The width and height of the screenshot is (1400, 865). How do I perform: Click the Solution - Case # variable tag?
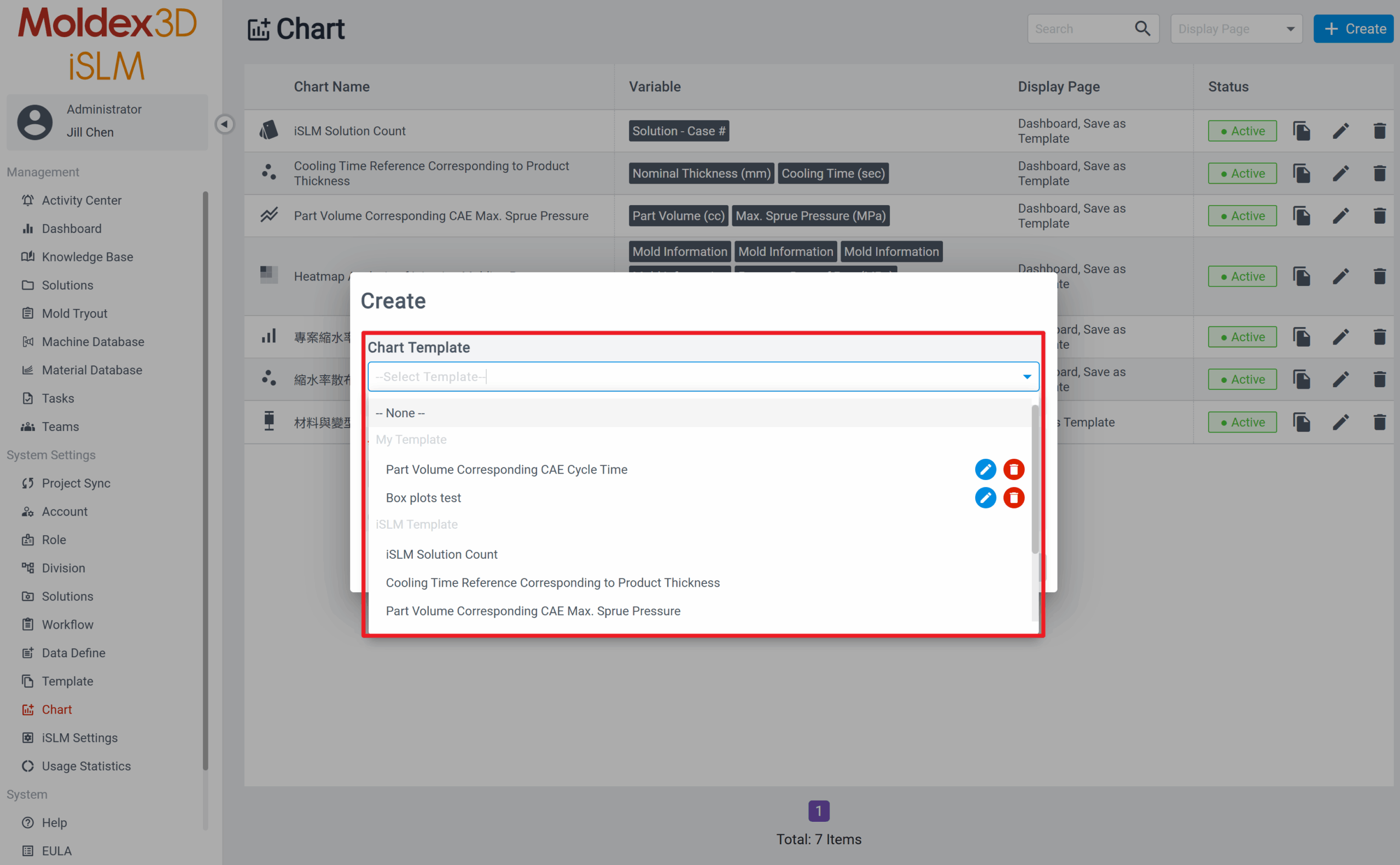click(679, 131)
